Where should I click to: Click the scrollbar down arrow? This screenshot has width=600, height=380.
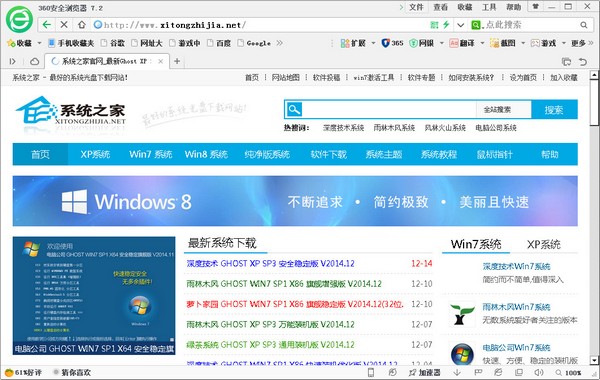pyautogui.click(x=594, y=360)
